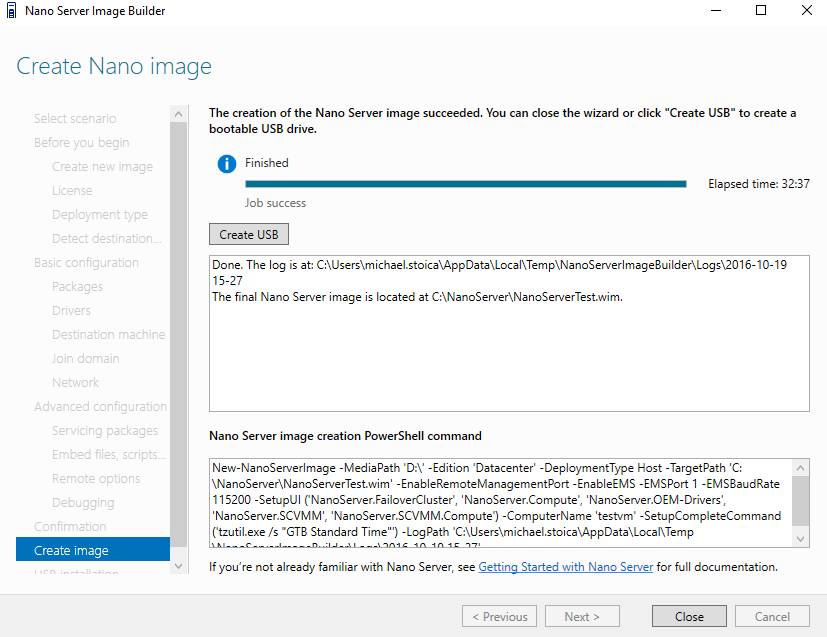Image resolution: width=827 pixels, height=637 pixels.
Task: Click the 'Done. The log is at' line
Action: pos(499,273)
